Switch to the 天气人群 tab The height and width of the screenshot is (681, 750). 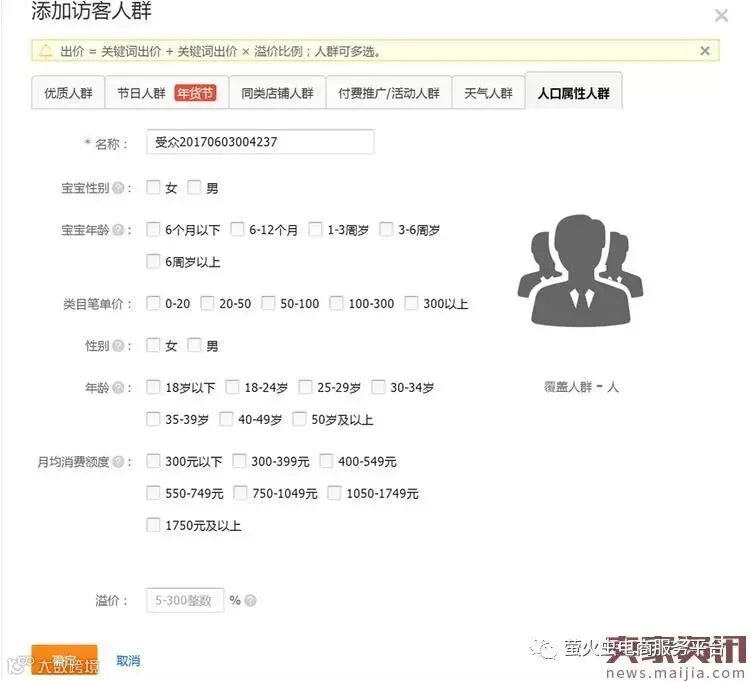(488, 93)
